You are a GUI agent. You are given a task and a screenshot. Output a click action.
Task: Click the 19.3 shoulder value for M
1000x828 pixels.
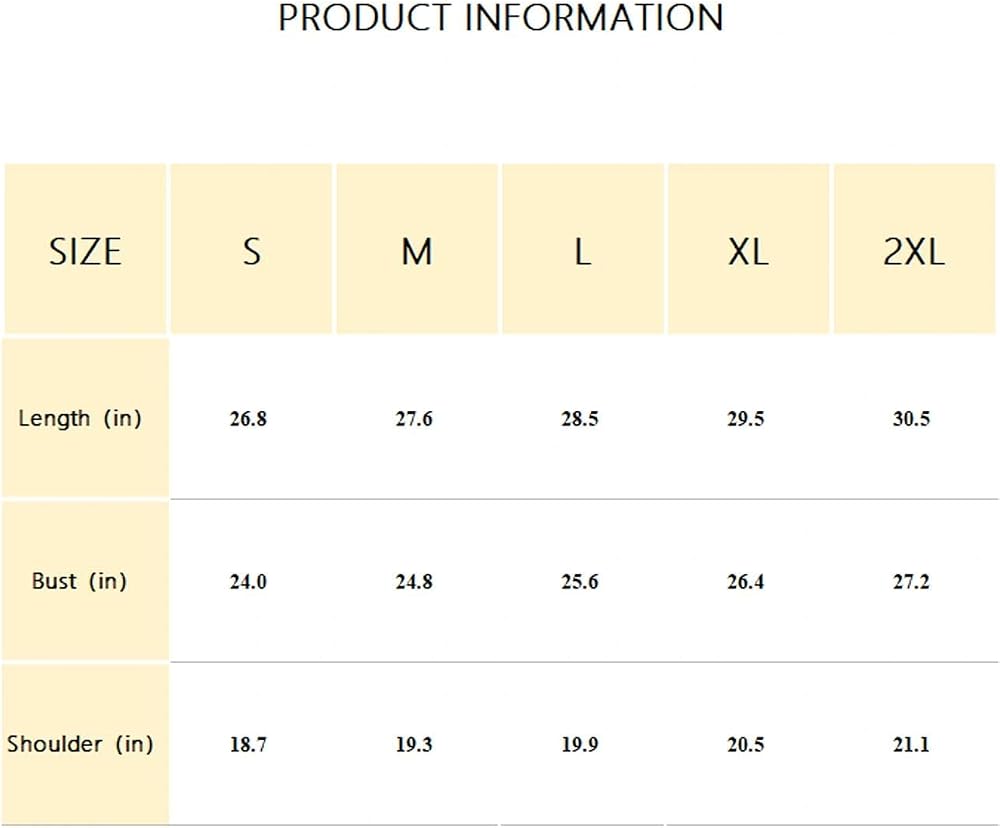[x=414, y=744]
